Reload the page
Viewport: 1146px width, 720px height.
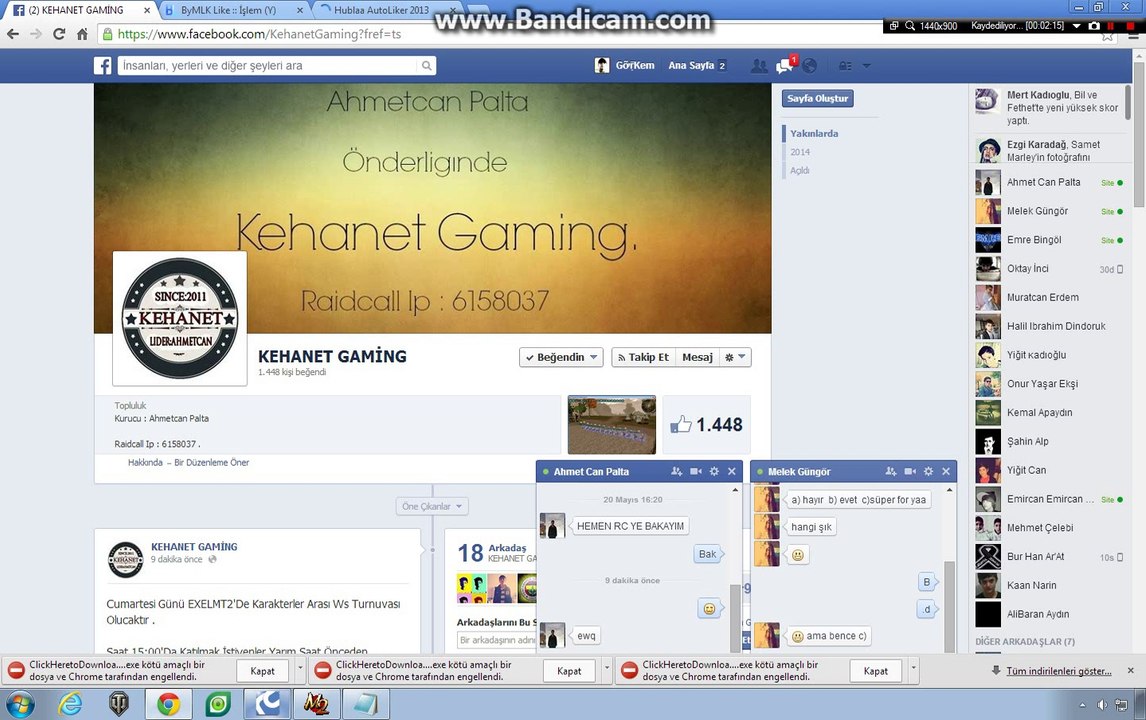[59, 34]
